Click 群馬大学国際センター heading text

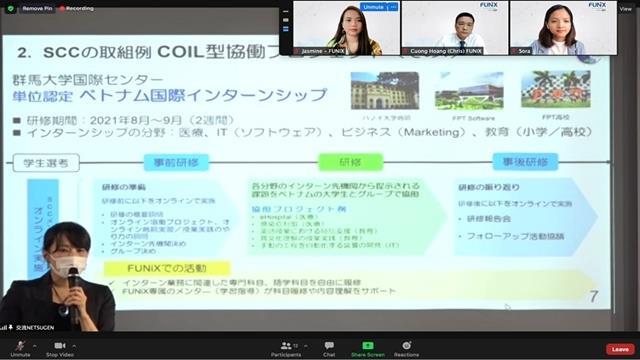88,79
